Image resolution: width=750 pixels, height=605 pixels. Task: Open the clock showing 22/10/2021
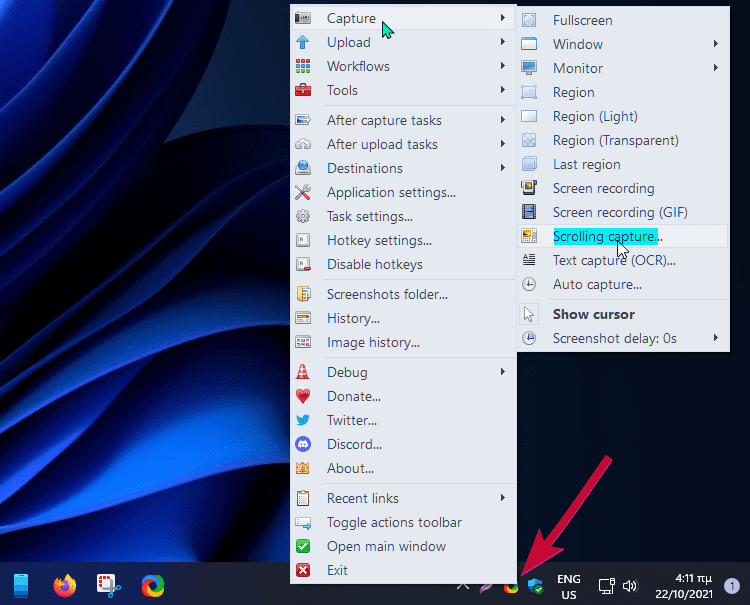click(684, 586)
